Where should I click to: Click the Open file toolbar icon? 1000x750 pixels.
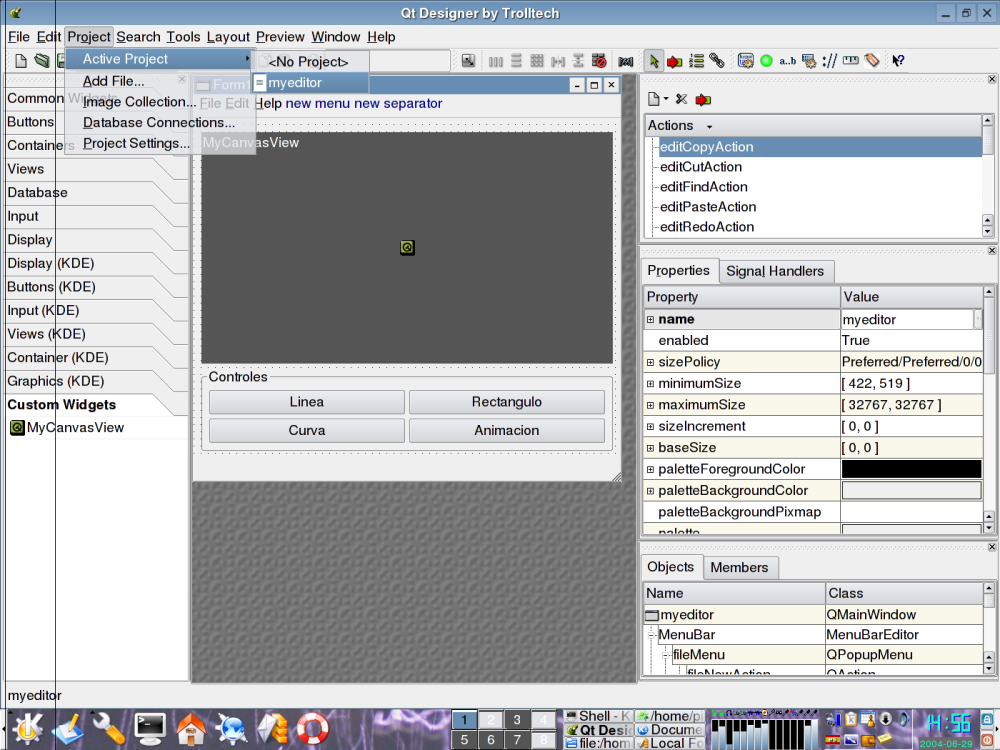41,61
